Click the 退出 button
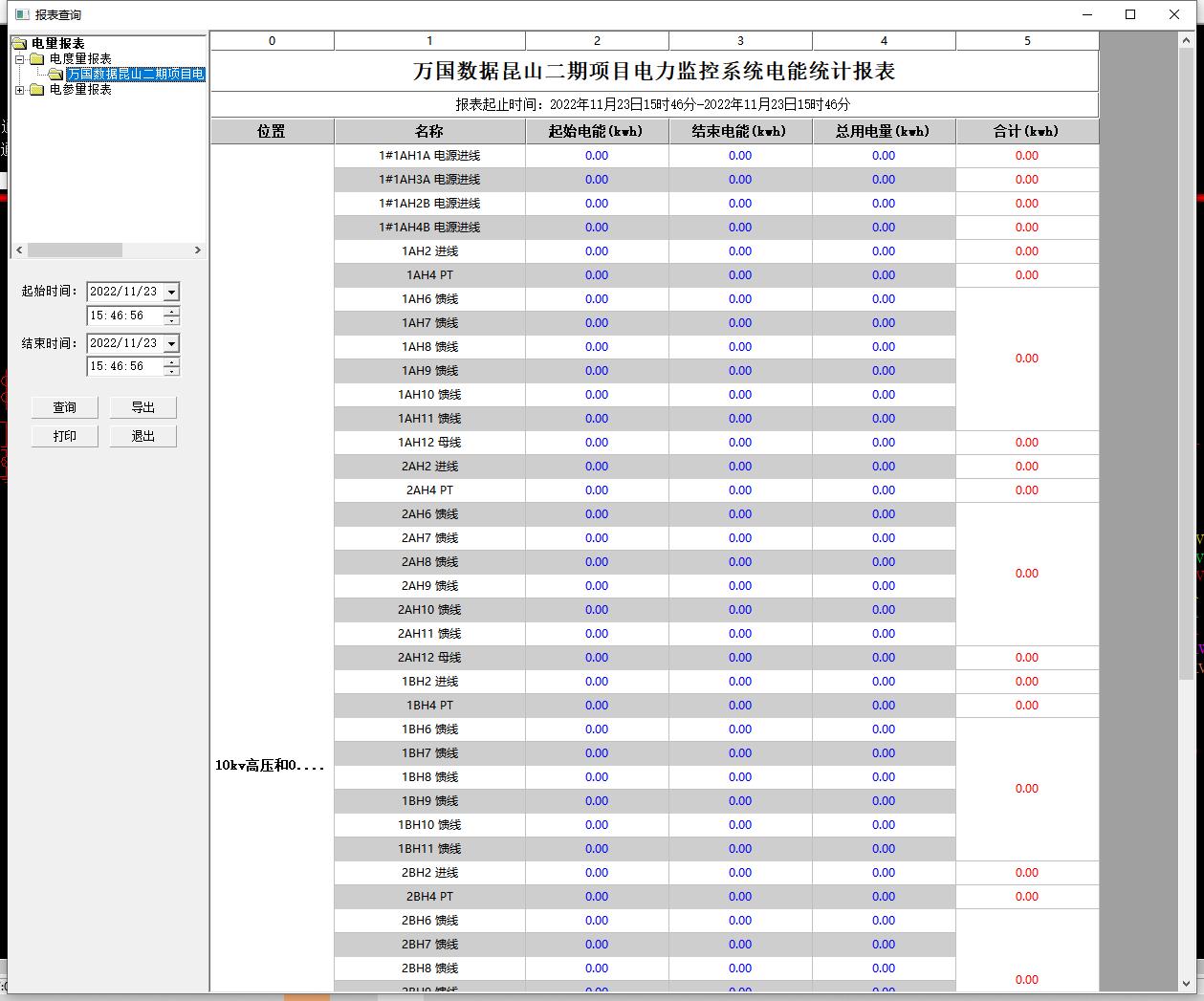 click(x=143, y=436)
